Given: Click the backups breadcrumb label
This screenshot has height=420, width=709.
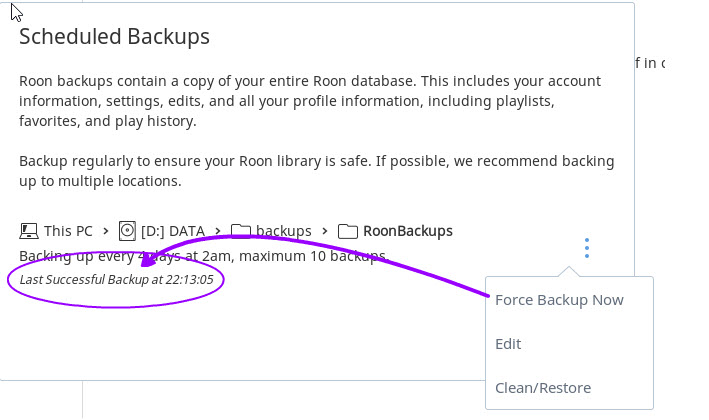Looking at the screenshot, I should click(x=284, y=231).
